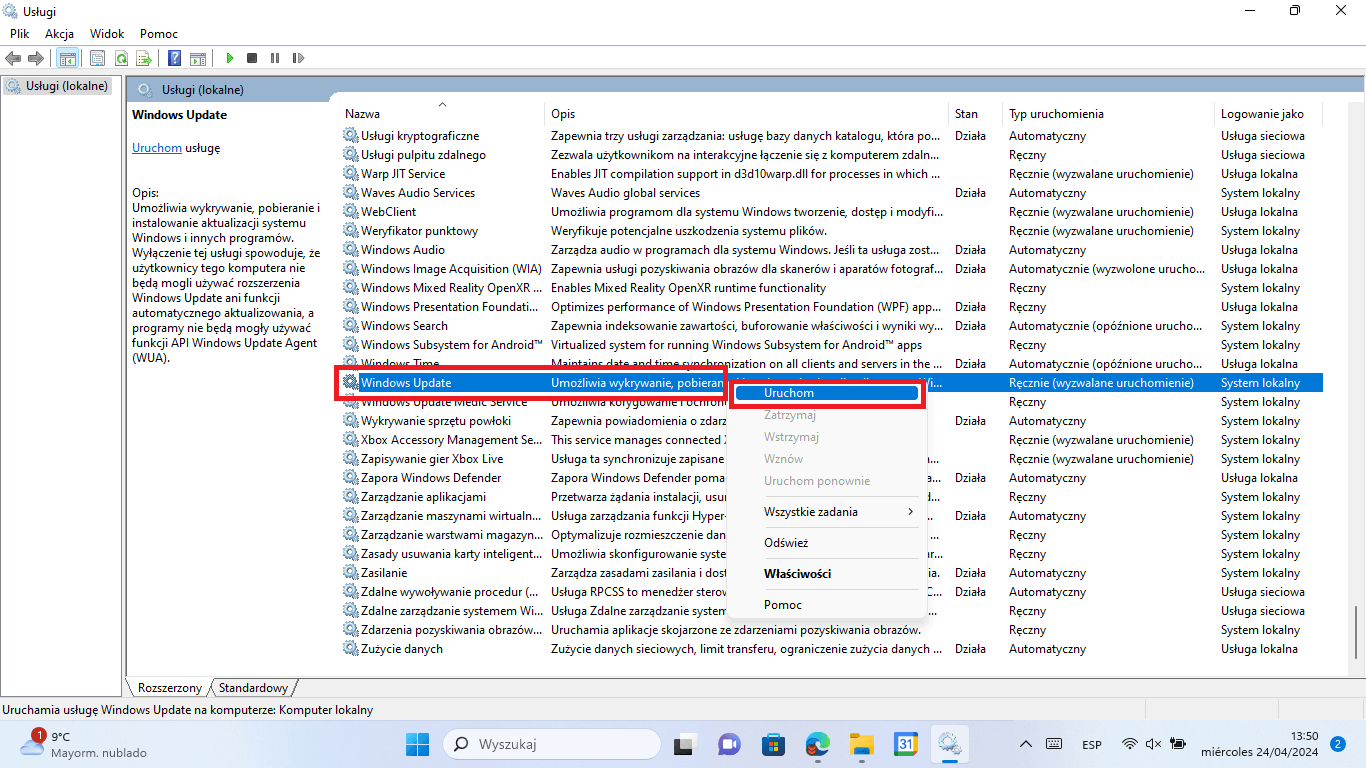Open the blue Help question mark toolbar icon
The width and height of the screenshot is (1366, 768).
(175, 58)
